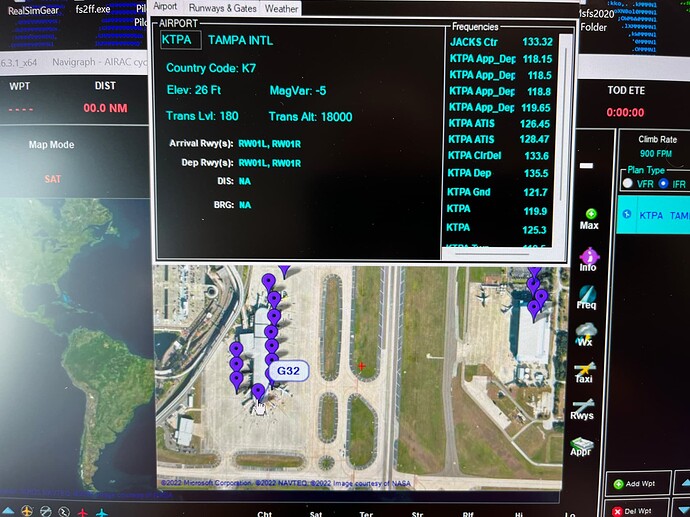Switch to the Airport tab
This screenshot has height=517, width=690.
[165, 7]
